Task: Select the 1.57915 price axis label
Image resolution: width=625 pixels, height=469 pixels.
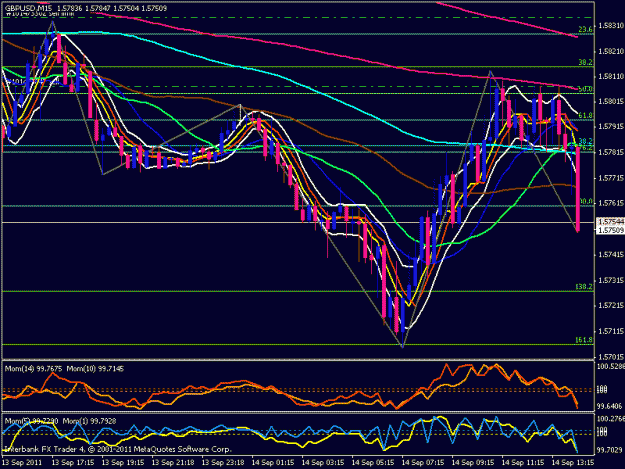Action: coord(611,127)
